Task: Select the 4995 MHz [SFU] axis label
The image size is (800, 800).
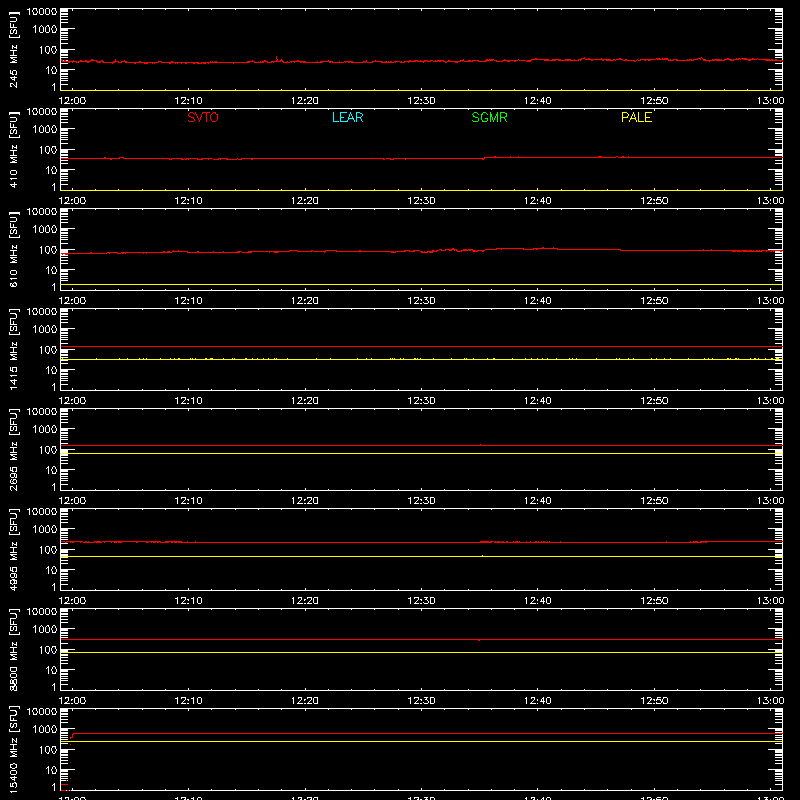Action: 13,549
